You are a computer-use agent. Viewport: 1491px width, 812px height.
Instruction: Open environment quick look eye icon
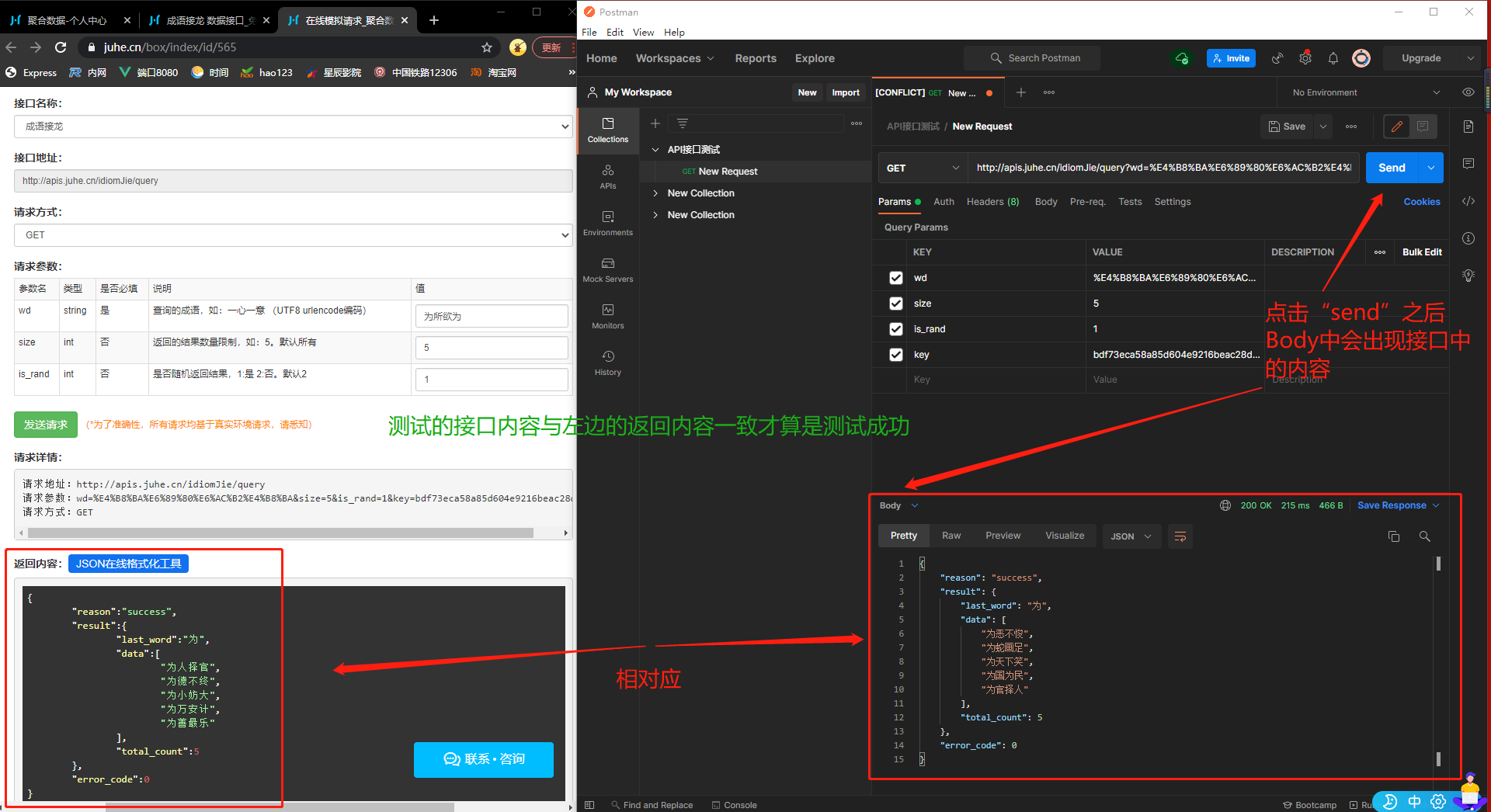point(1468,92)
